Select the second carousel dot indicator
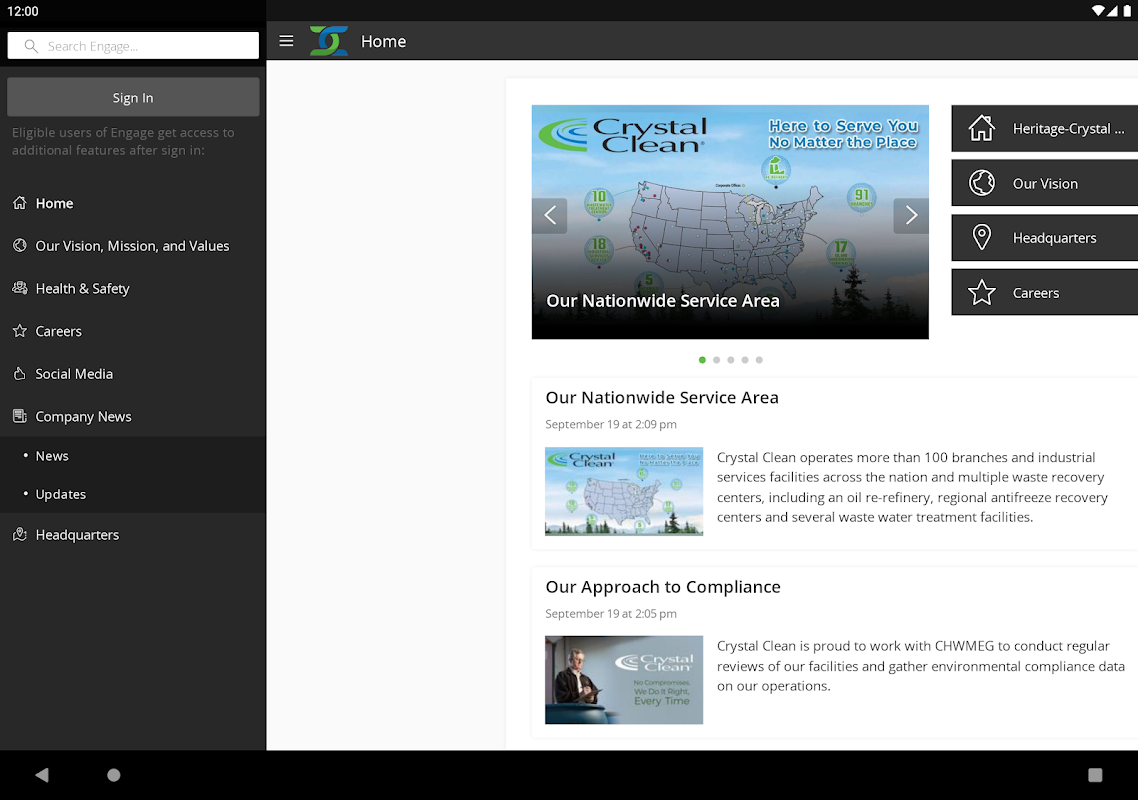The width and height of the screenshot is (1138, 800). (x=716, y=360)
